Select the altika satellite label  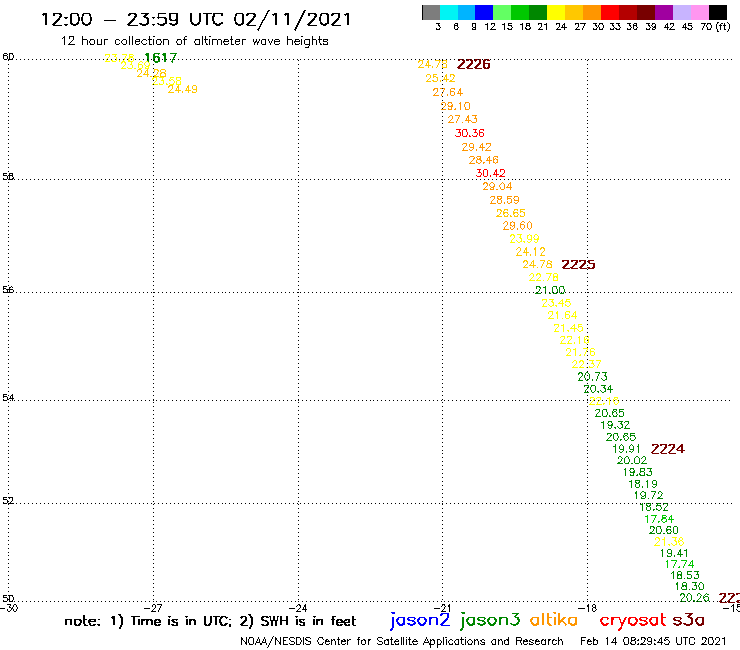(x=554, y=620)
